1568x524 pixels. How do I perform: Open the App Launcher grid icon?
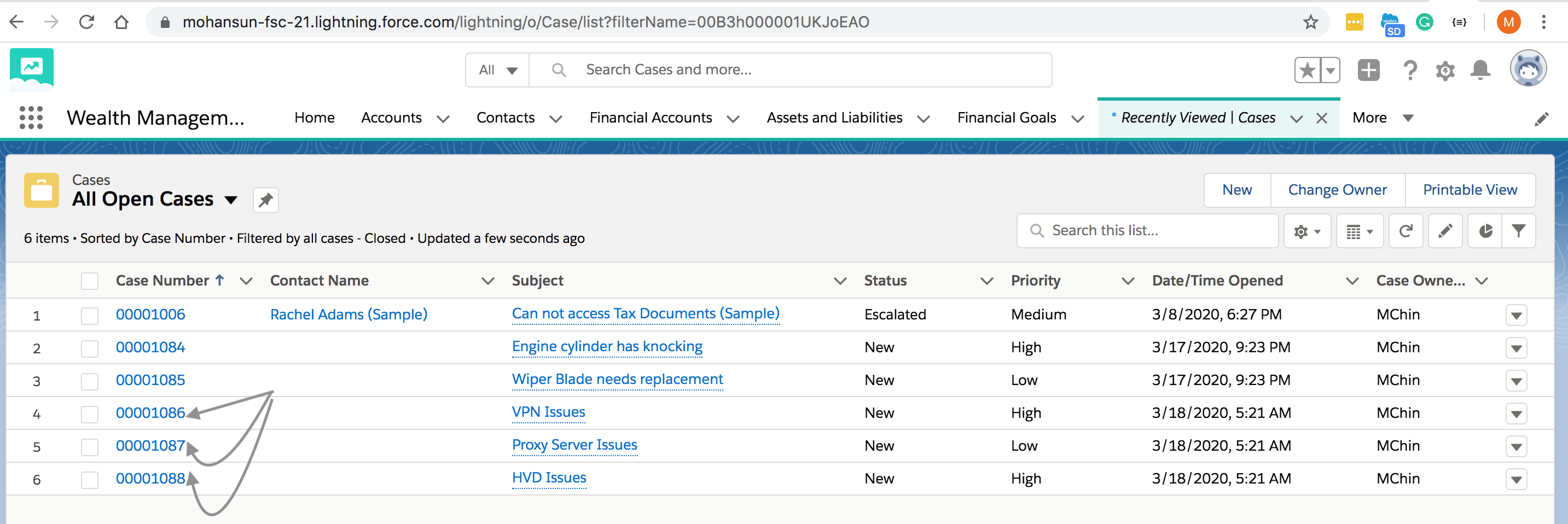(31, 118)
